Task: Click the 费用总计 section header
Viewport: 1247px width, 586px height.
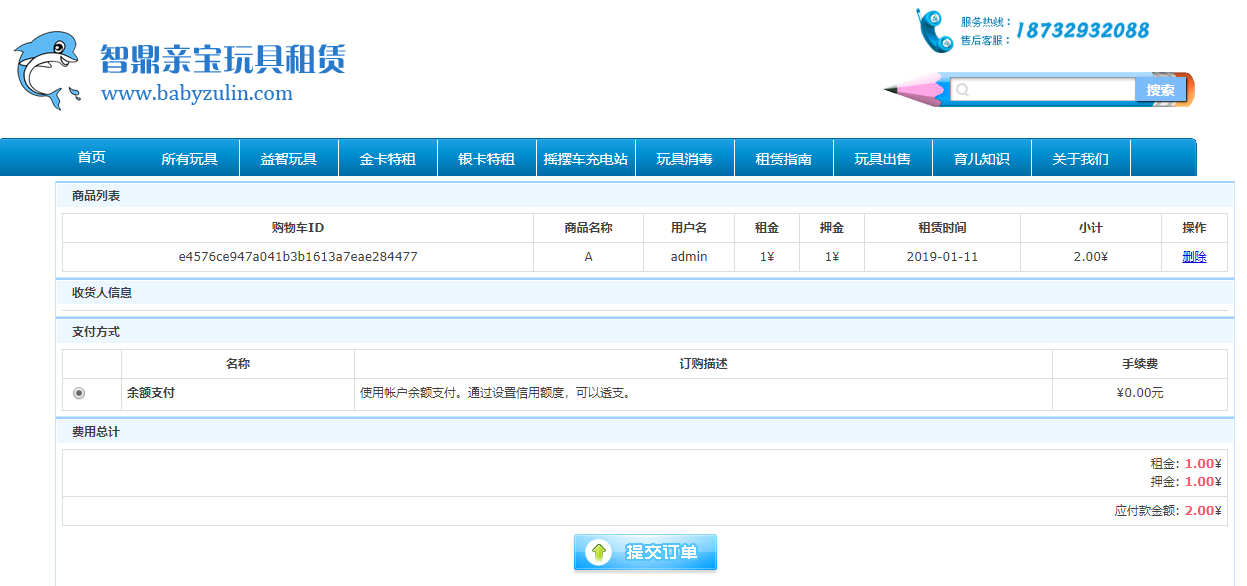Action: [96, 432]
